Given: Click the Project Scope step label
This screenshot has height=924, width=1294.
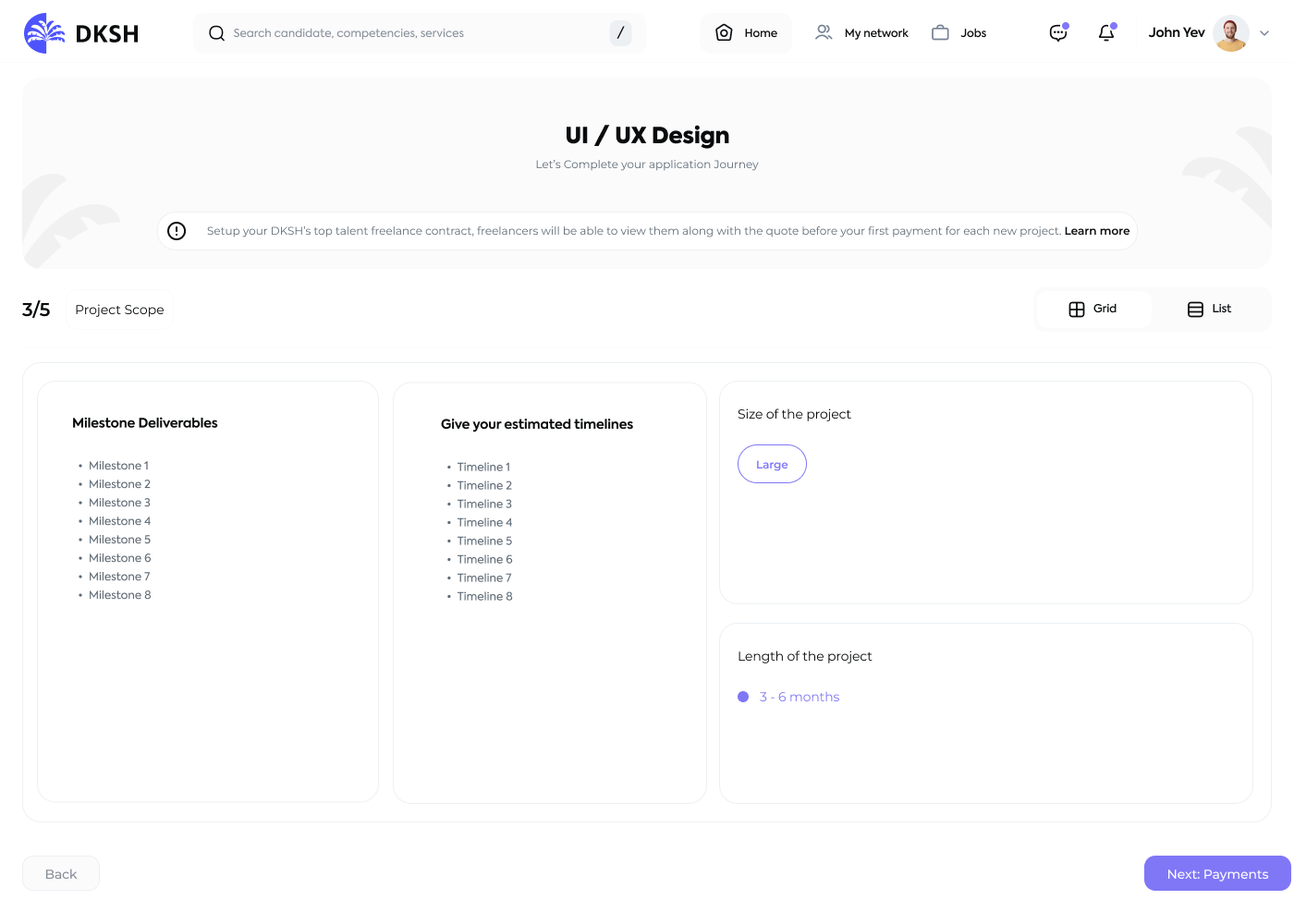Looking at the screenshot, I should point(119,310).
